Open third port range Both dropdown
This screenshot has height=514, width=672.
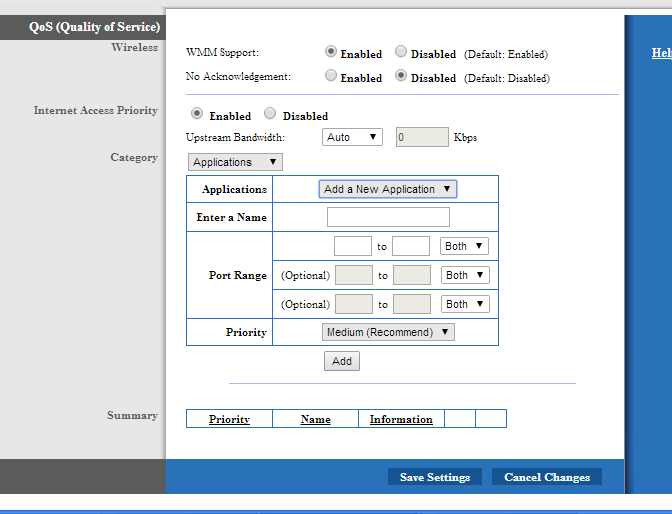click(465, 304)
